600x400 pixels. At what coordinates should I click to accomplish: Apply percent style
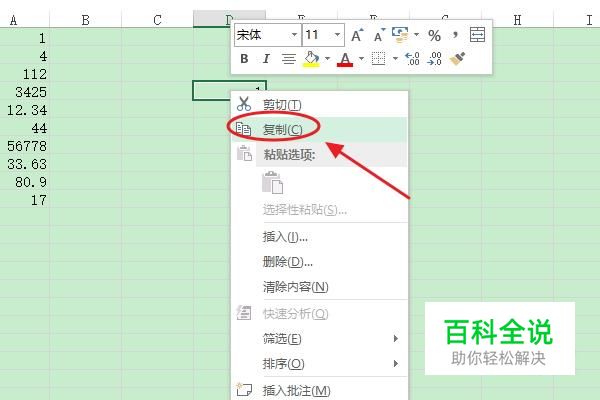point(434,36)
